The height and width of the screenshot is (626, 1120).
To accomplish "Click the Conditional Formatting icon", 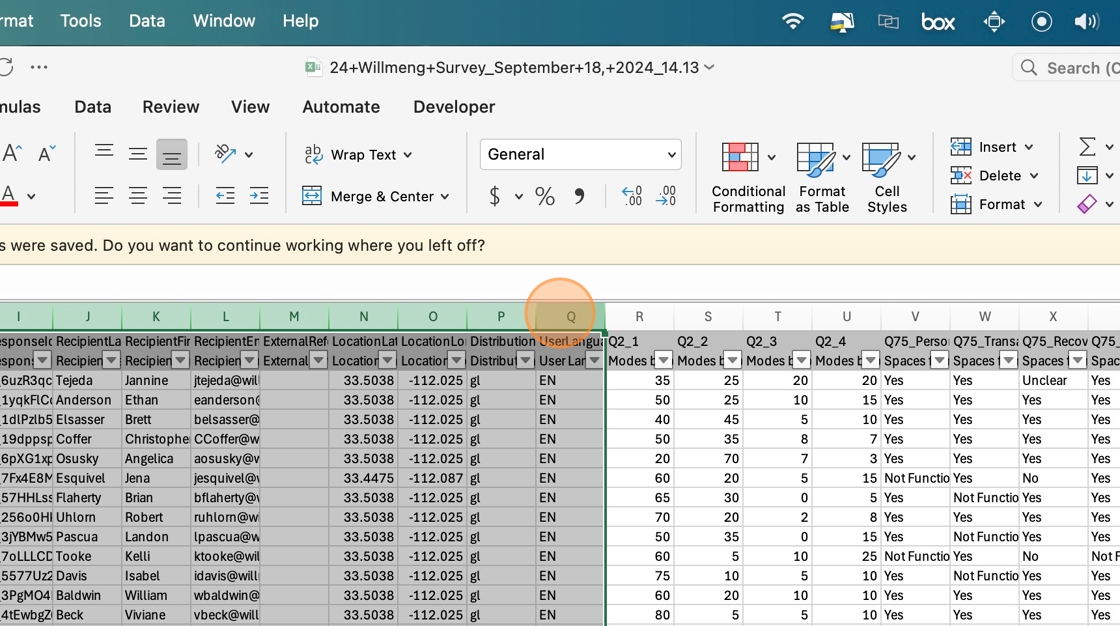I will 740,158.
